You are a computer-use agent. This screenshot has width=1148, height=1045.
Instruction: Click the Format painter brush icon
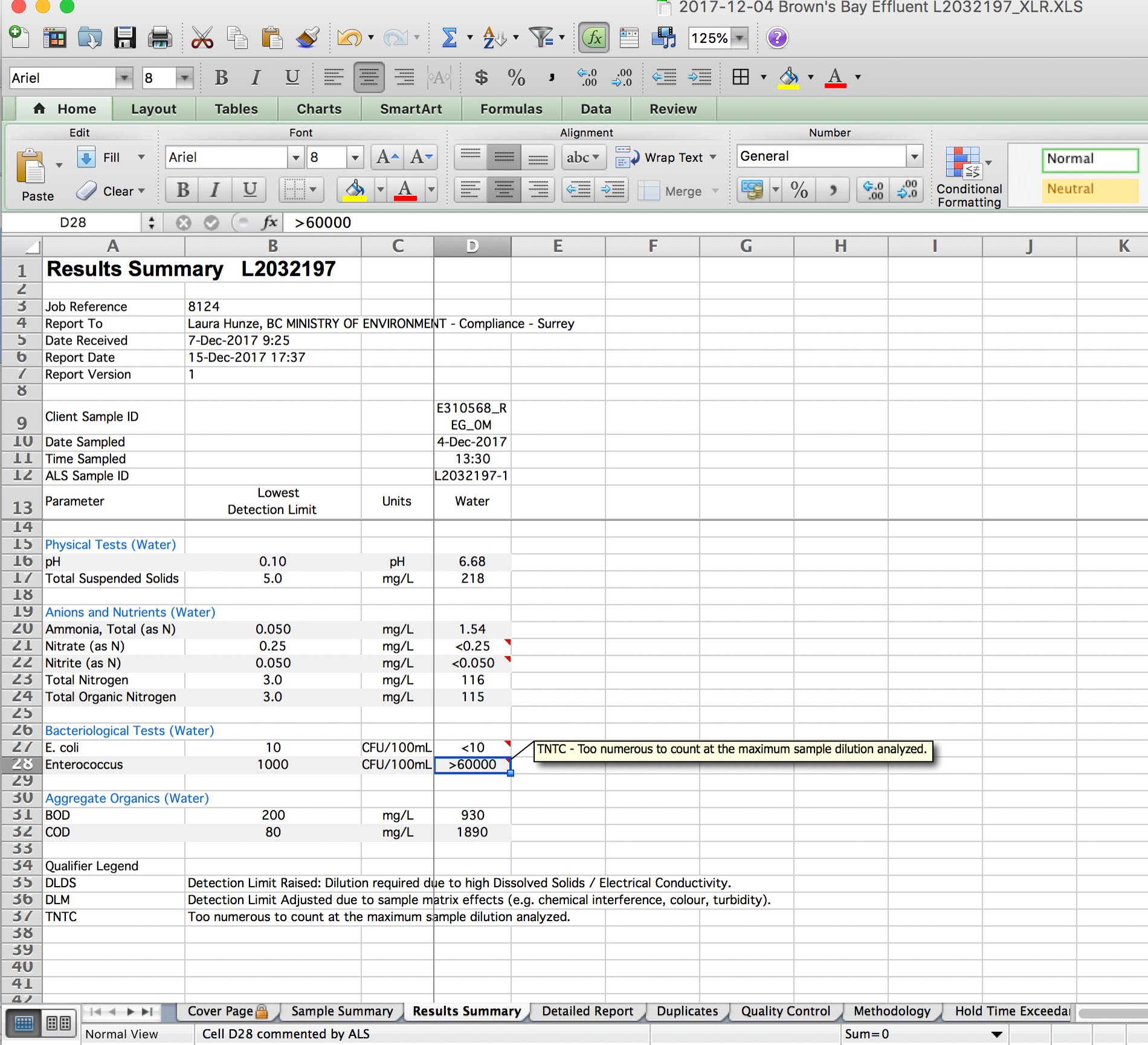(x=308, y=38)
